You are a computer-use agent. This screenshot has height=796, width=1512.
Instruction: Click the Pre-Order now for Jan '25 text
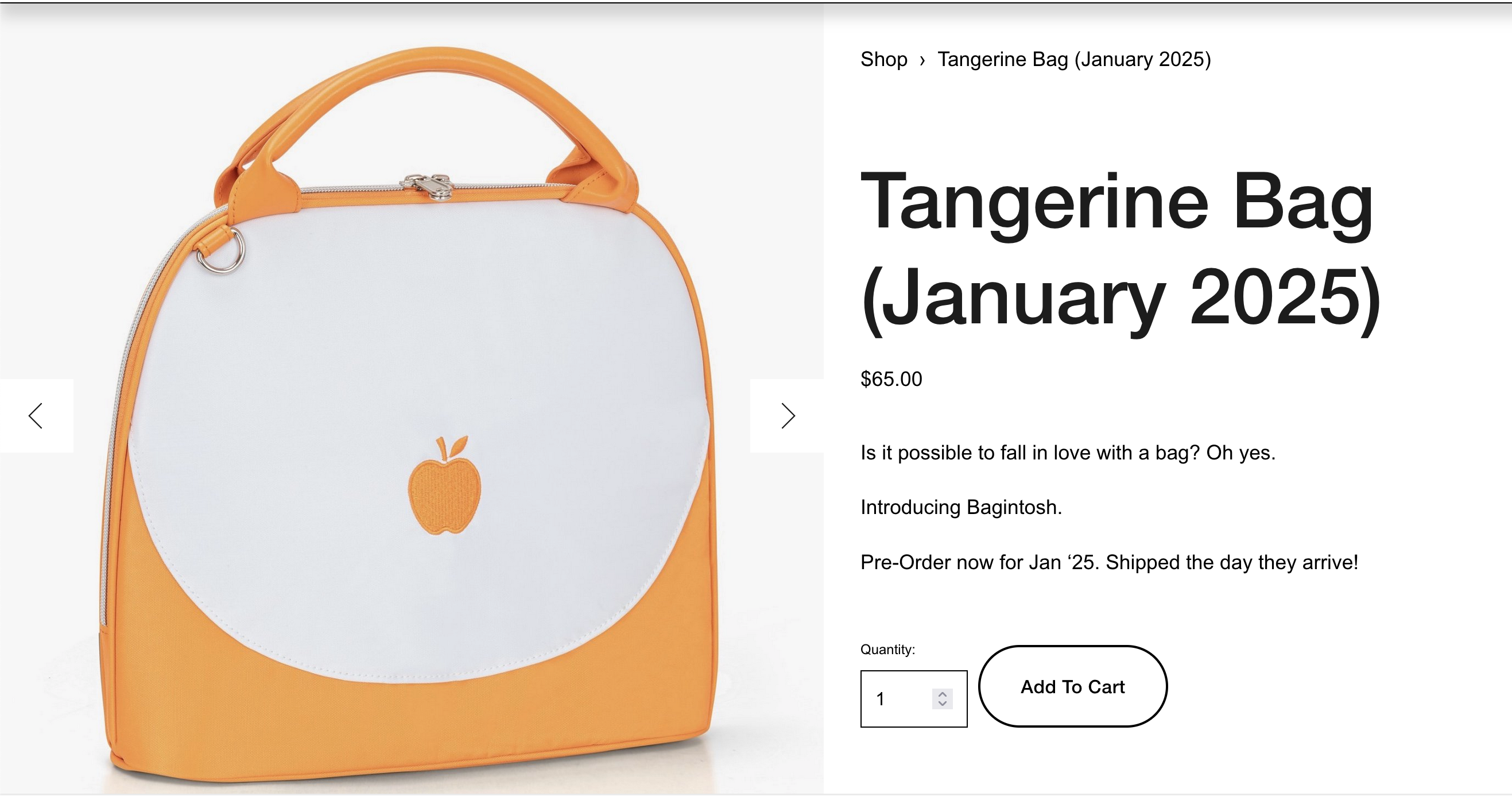tap(1109, 562)
